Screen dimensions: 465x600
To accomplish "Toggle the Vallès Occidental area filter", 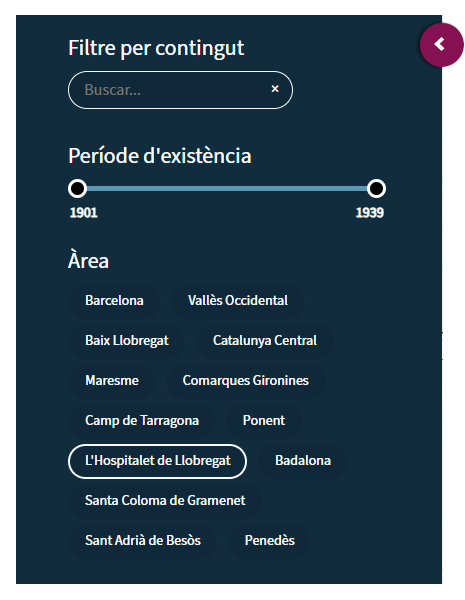I will pyautogui.click(x=238, y=301).
